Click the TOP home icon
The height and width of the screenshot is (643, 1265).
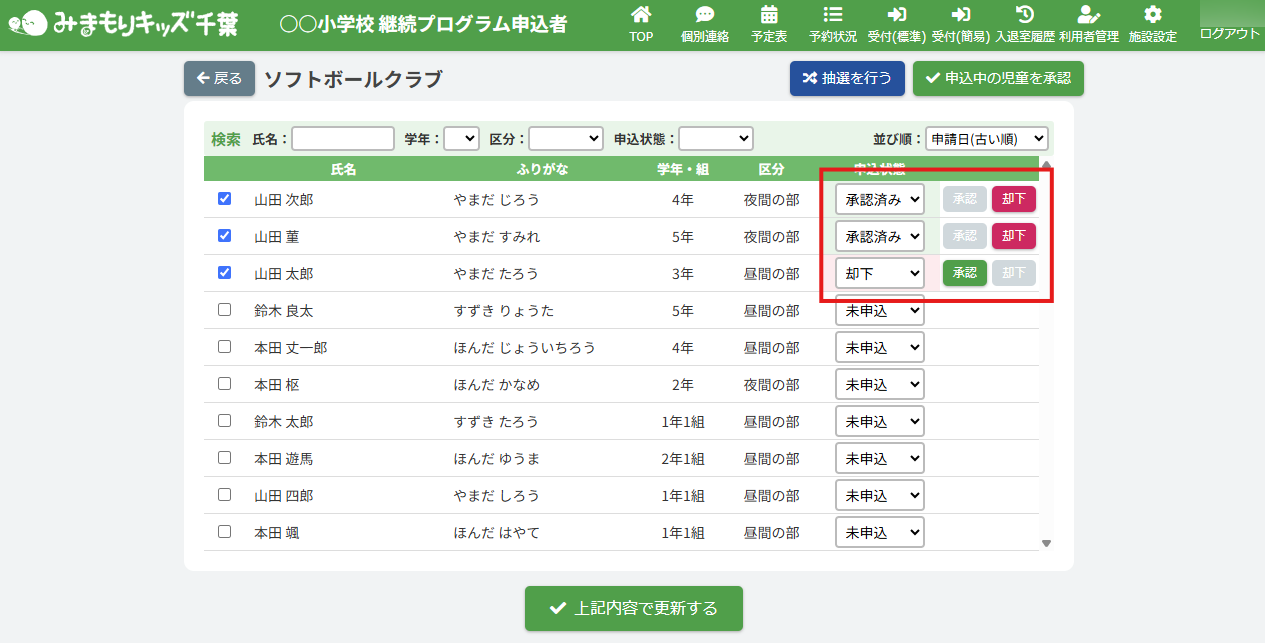(641, 15)
